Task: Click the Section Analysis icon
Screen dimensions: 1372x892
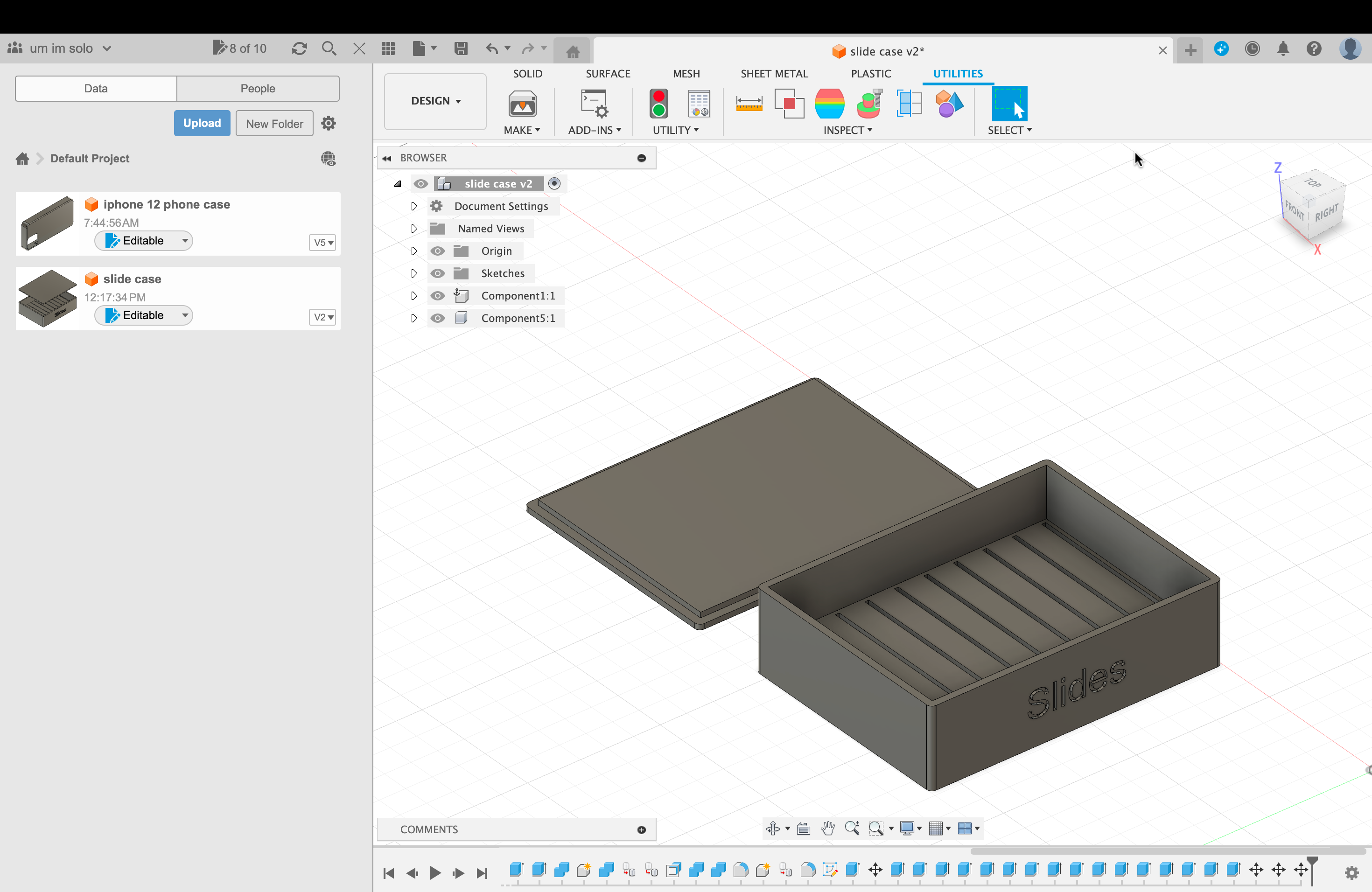Action: [x=909, y=104]
